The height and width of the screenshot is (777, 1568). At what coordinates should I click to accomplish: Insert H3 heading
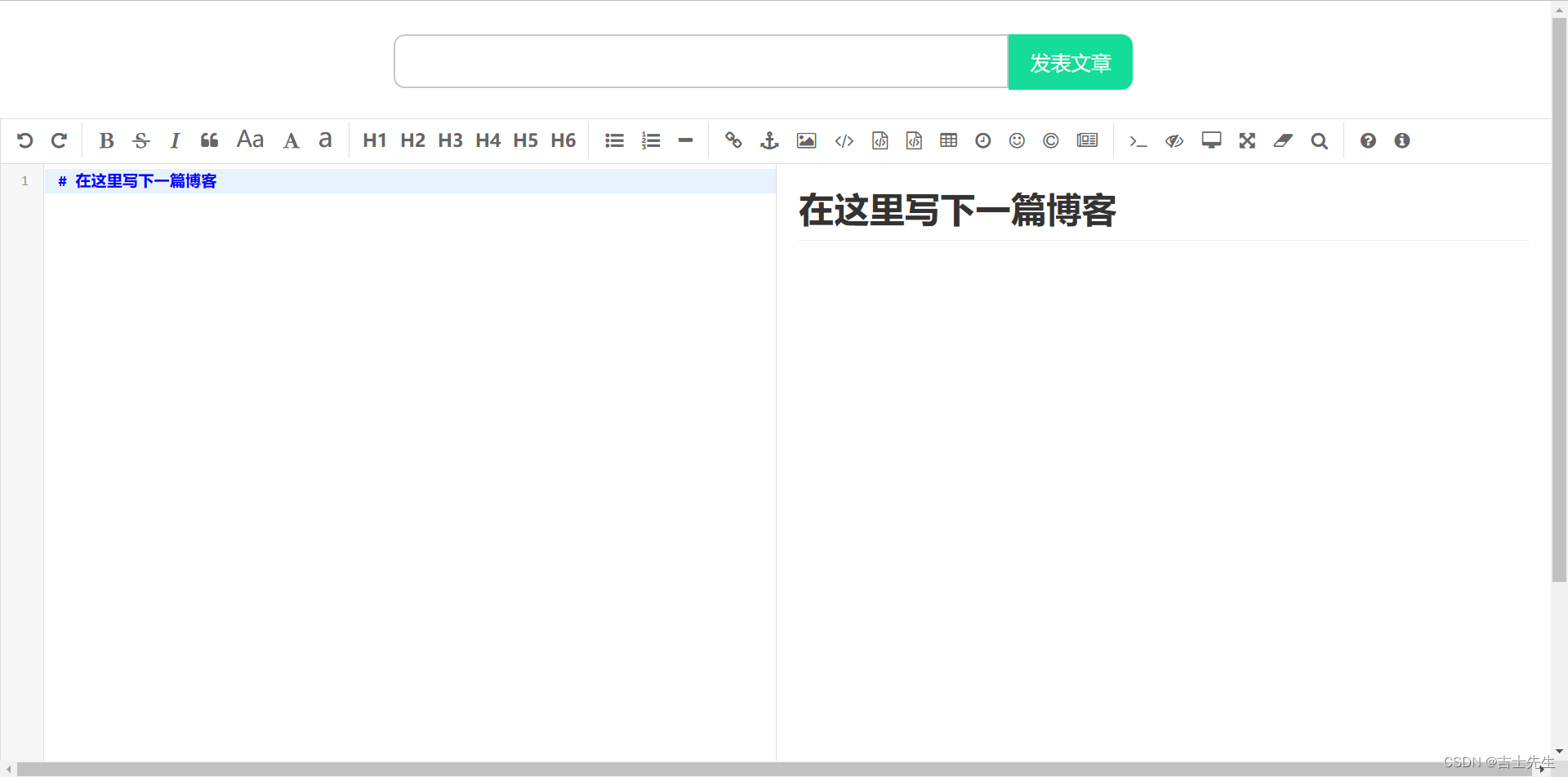pyautogui.click(x=450, y=140)
